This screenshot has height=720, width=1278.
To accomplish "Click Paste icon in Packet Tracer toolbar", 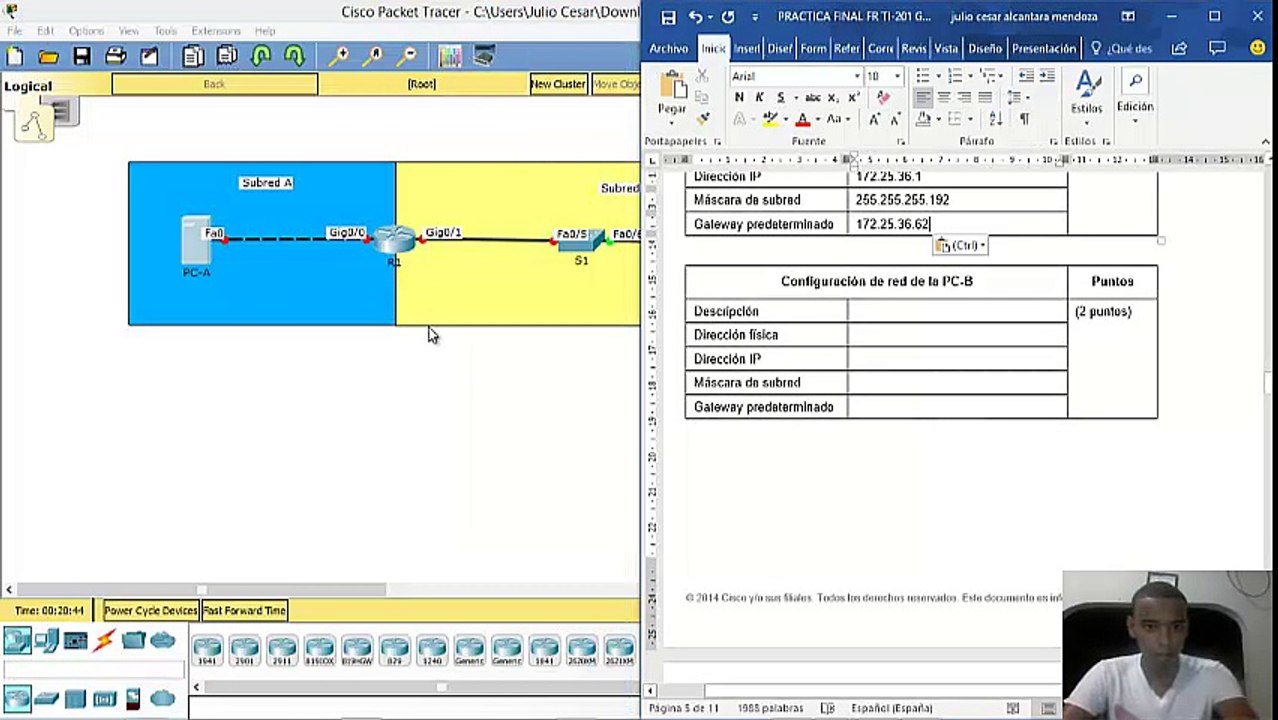I will (227, 57).
